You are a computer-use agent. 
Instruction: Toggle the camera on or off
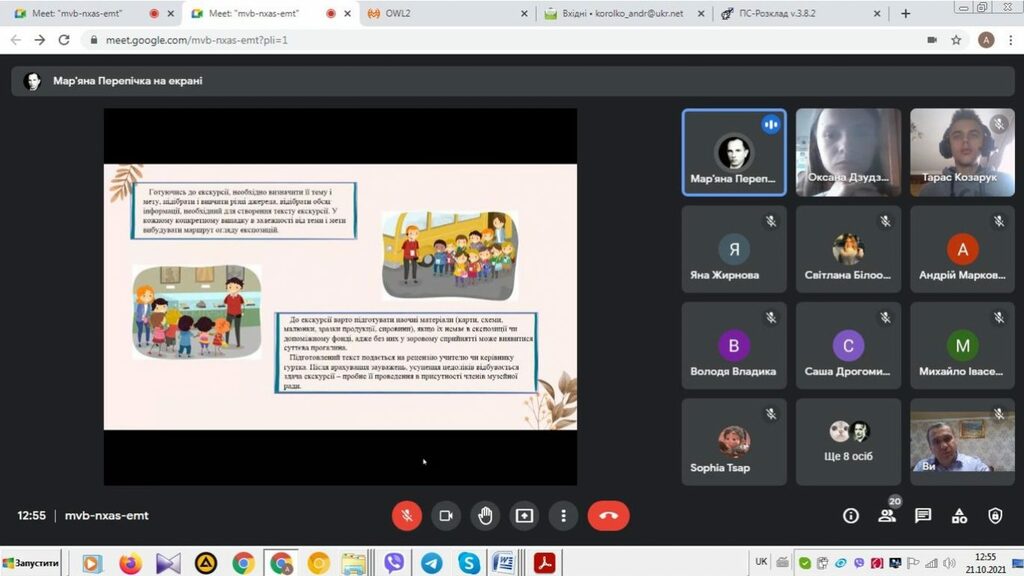pos(446,515)
